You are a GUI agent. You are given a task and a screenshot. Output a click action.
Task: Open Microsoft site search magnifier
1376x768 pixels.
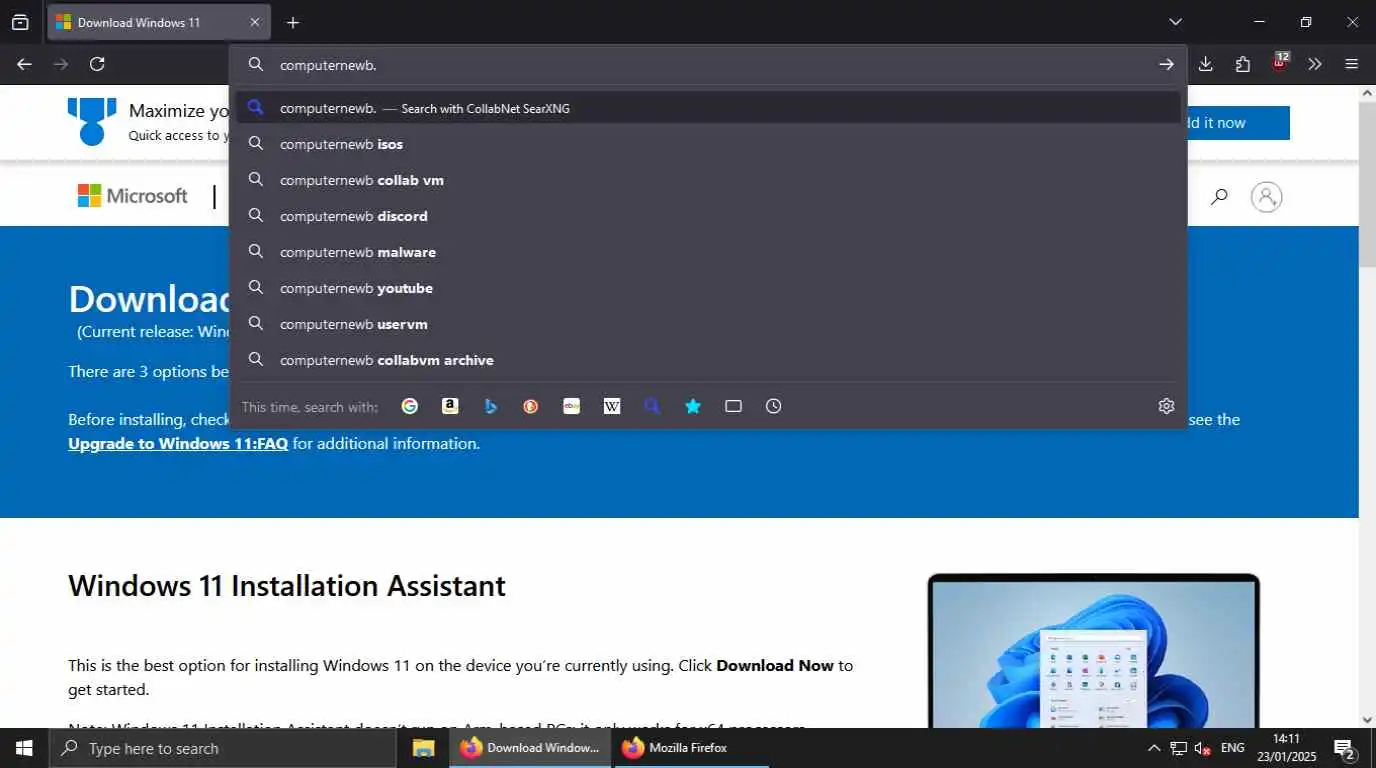coord(1219,197)
